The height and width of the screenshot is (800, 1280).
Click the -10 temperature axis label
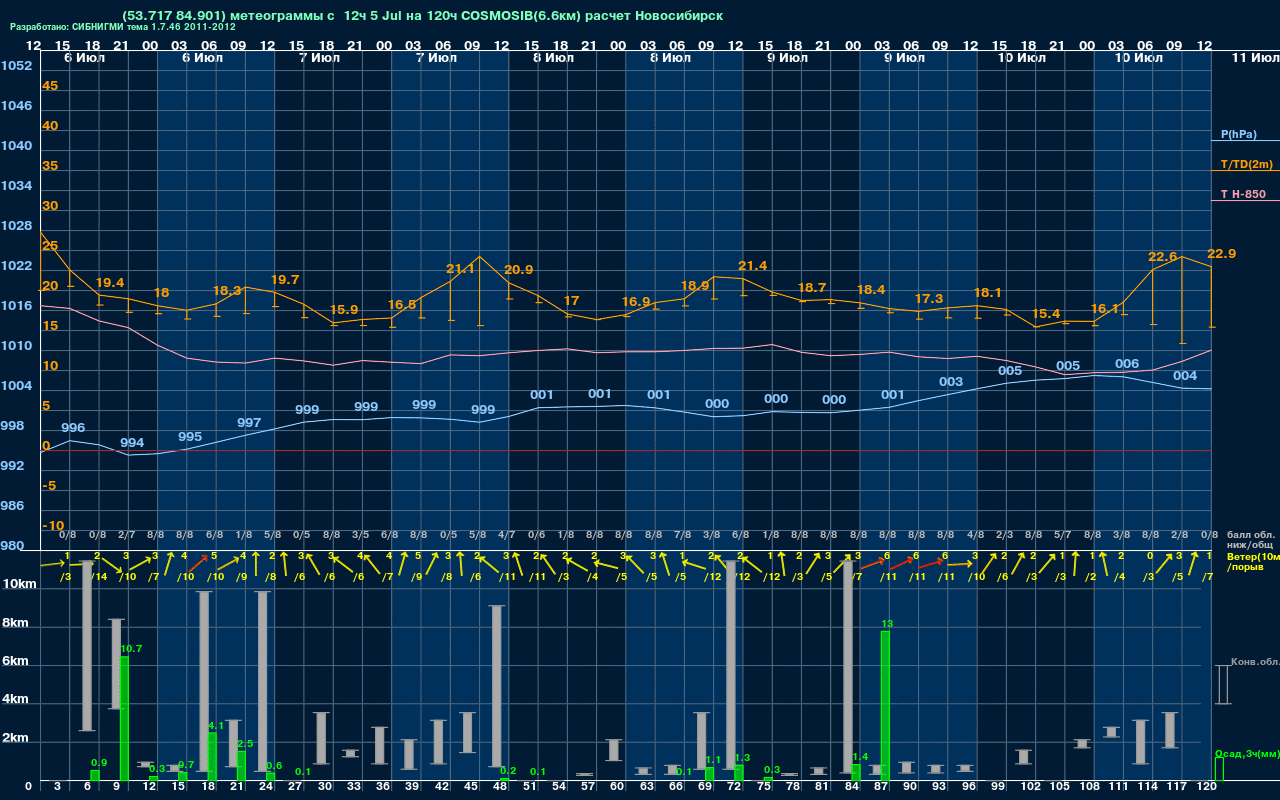coord(53,526)
